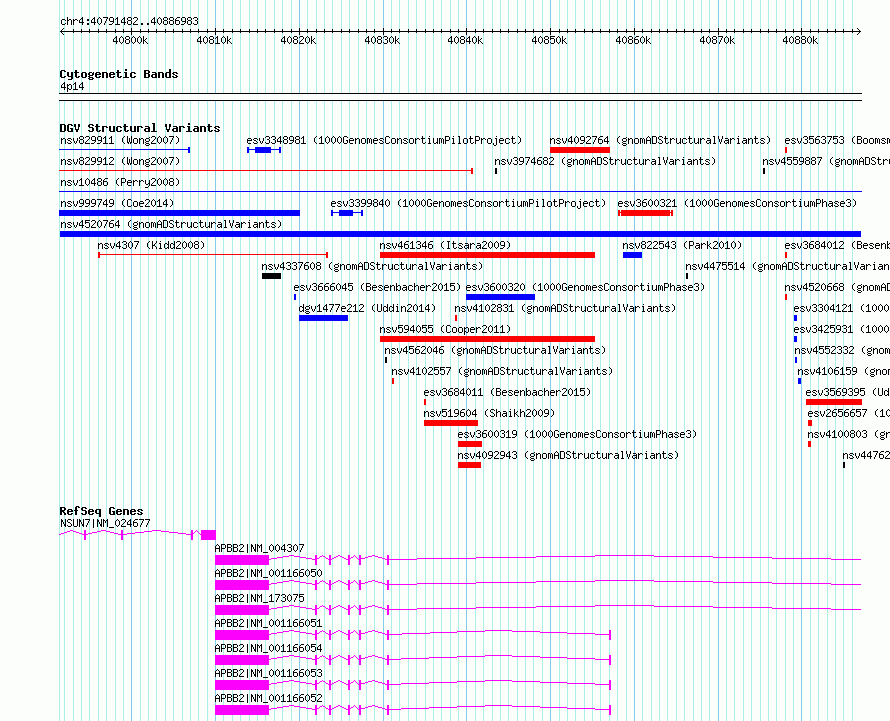Click the red esv3600321 Phase3 variant bar
The image size is (890, 721).
(645, 213)
